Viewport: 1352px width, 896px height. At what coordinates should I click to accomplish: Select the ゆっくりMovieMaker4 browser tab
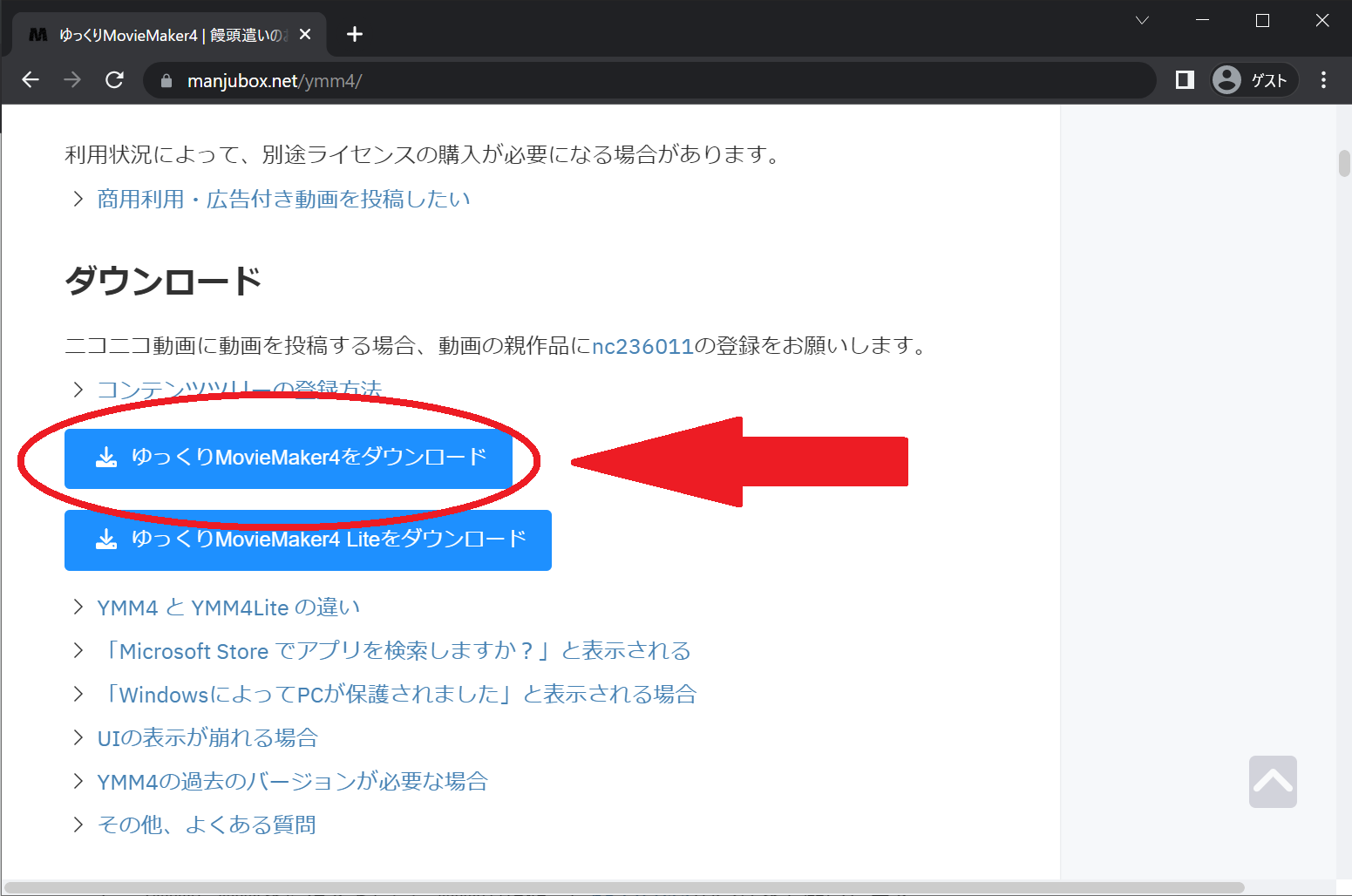pos(170,35)
